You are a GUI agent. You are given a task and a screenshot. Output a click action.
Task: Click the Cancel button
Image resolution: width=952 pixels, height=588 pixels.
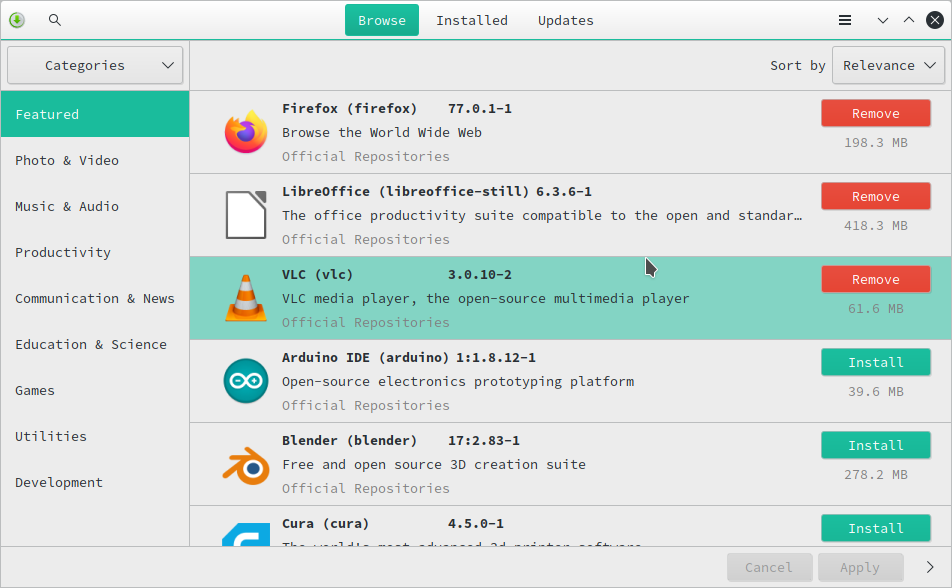pos(769,567)
